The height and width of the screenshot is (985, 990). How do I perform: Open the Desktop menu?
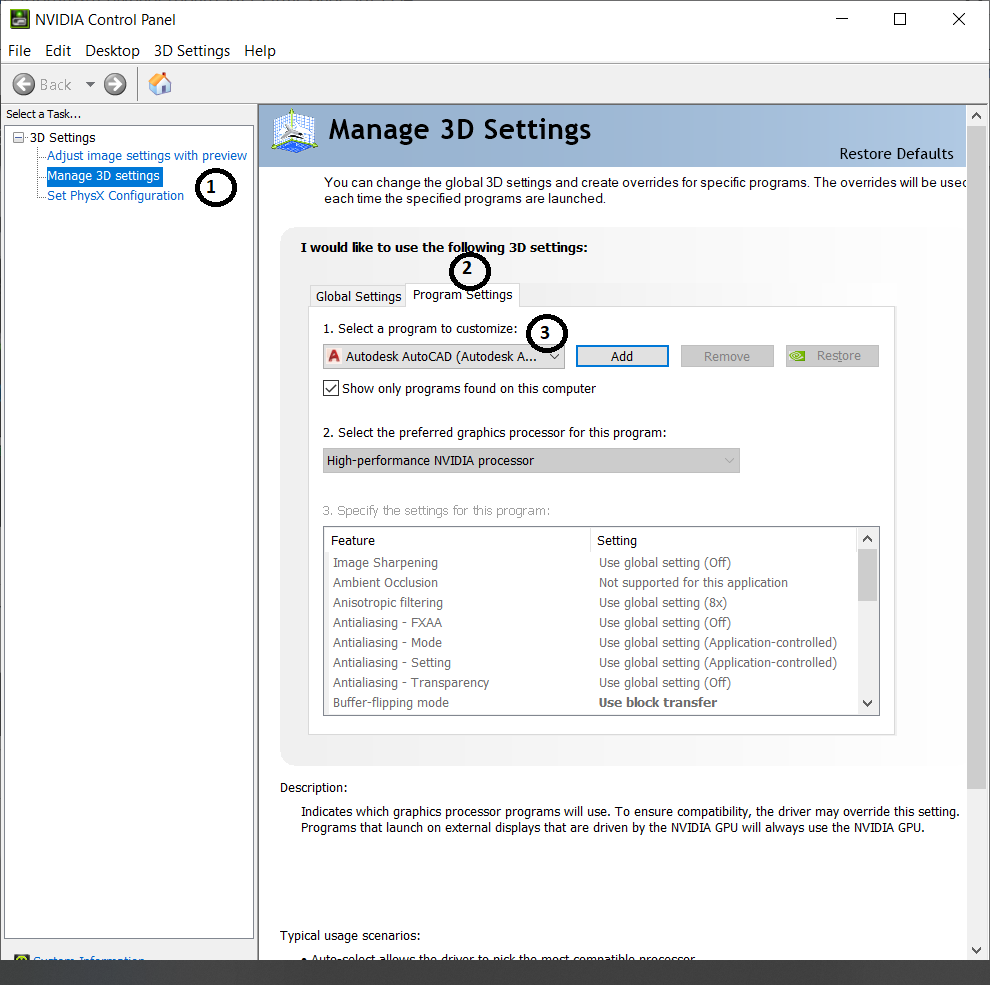point(112,51)
